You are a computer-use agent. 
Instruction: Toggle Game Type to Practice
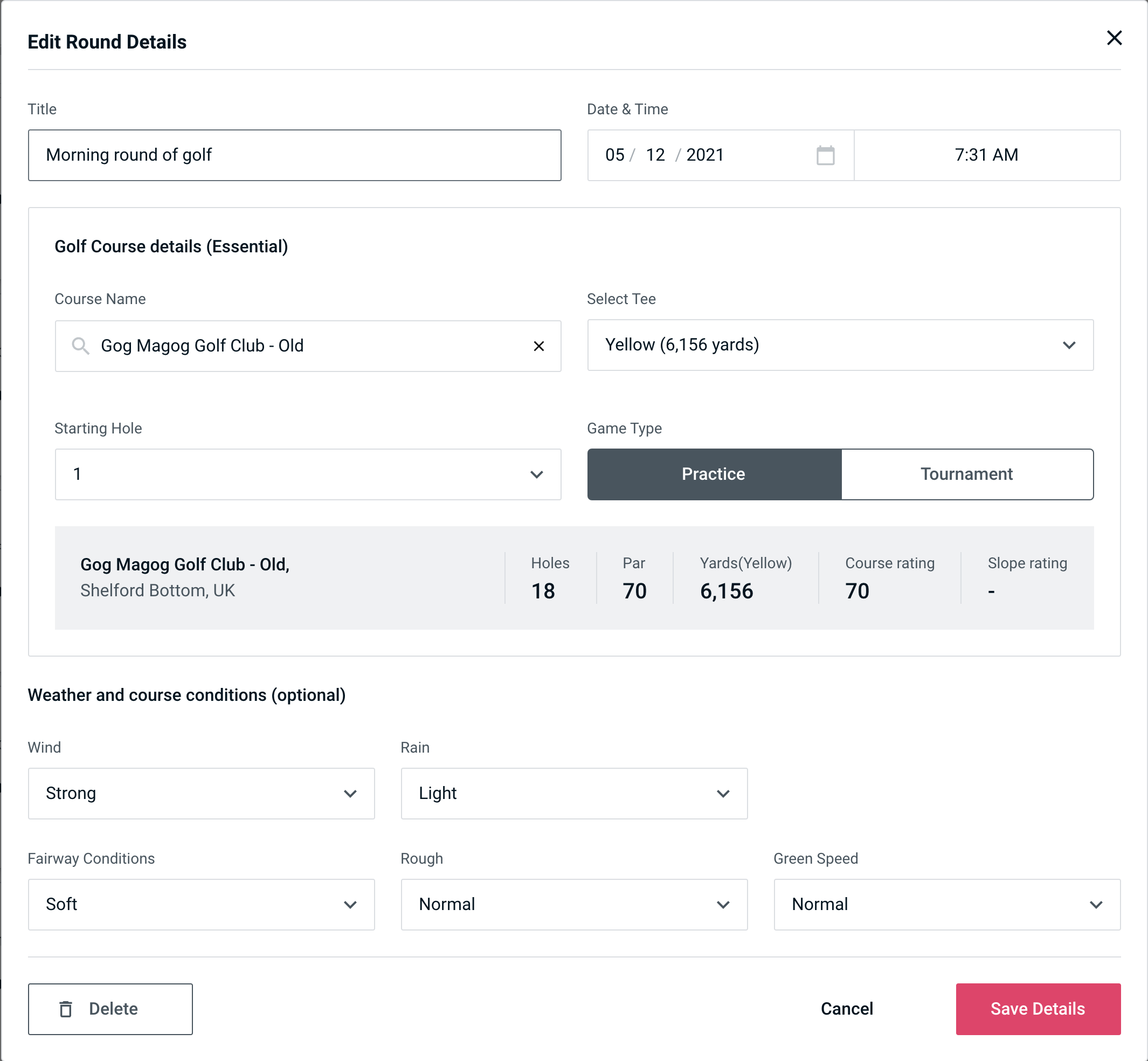(713, 475)
